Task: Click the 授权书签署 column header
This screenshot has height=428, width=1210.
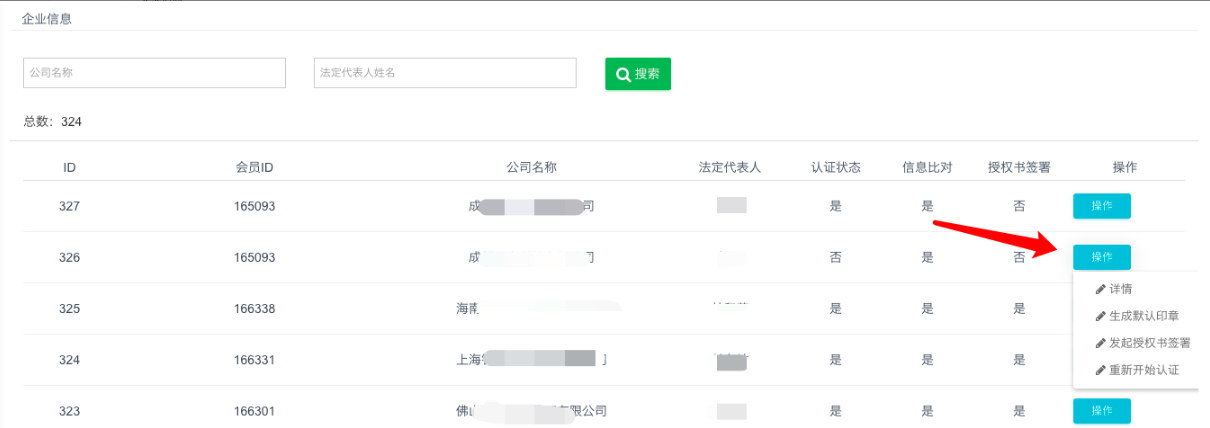Action: point(1018,167)
